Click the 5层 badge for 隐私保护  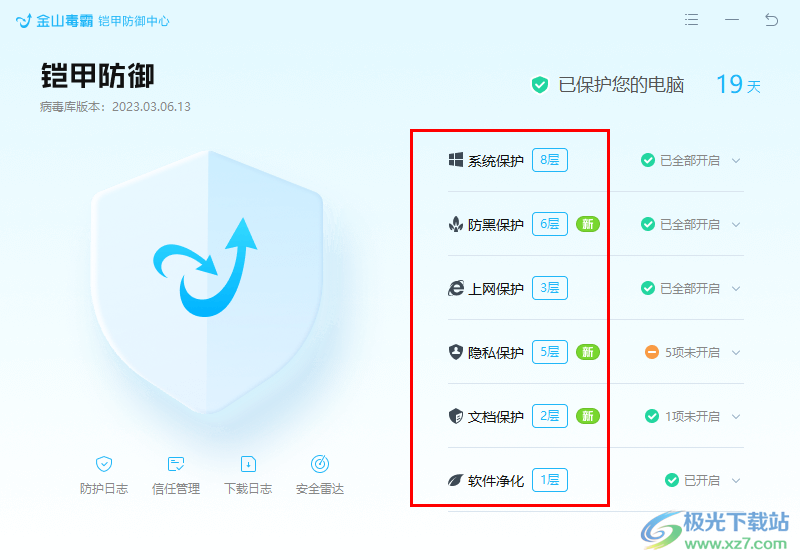(x=550, y=352)
